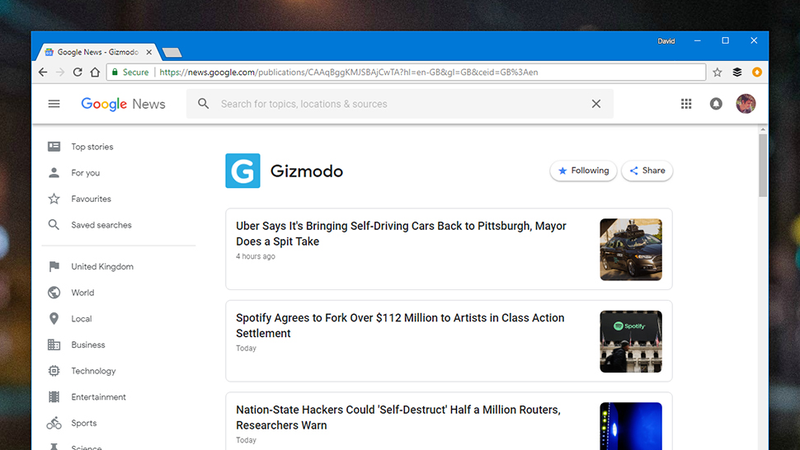Screen dimensions: 800x450
Task: Open Saved searches
Action: click(101, 224)
